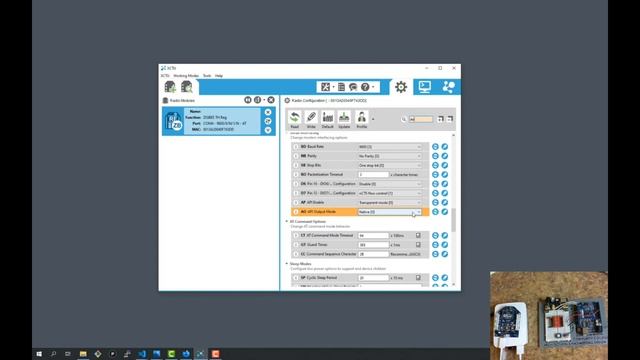This screenshot has width=640, height=360.
Task: Write the AO API Output Mode setting
Action: (444, 212)
